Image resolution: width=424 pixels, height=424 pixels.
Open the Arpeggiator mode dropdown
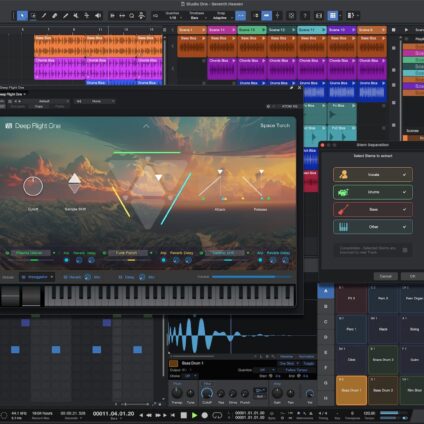pyautogui.click(x=37, y=277)
